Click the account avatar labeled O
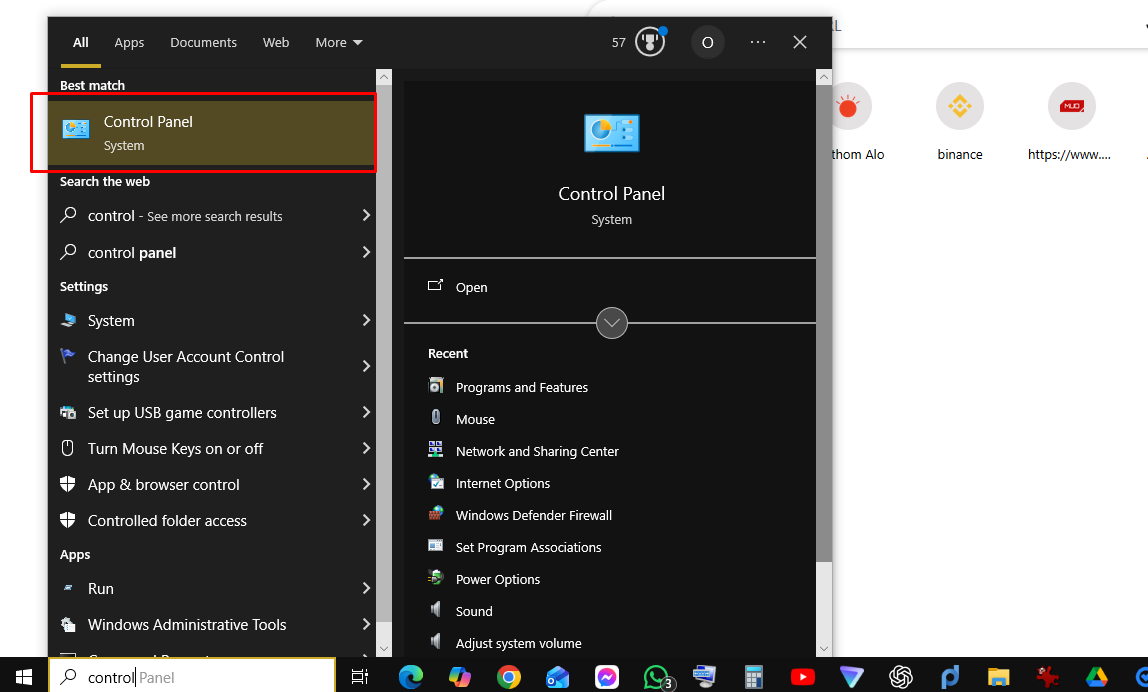 click(707, 43)
